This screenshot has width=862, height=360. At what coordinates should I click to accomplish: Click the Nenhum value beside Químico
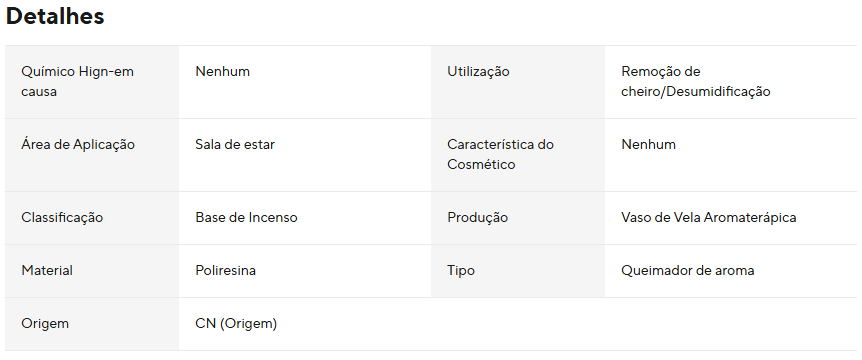[x=223, y=71]
